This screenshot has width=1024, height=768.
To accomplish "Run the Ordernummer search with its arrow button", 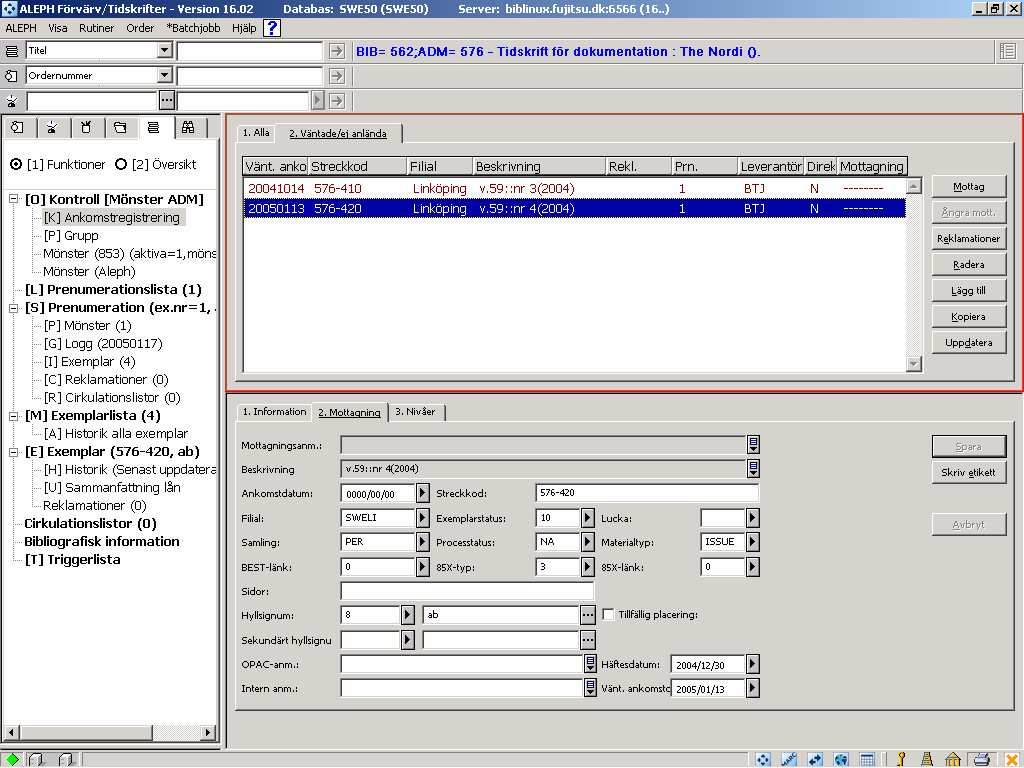I will click(x=336, y=76).
